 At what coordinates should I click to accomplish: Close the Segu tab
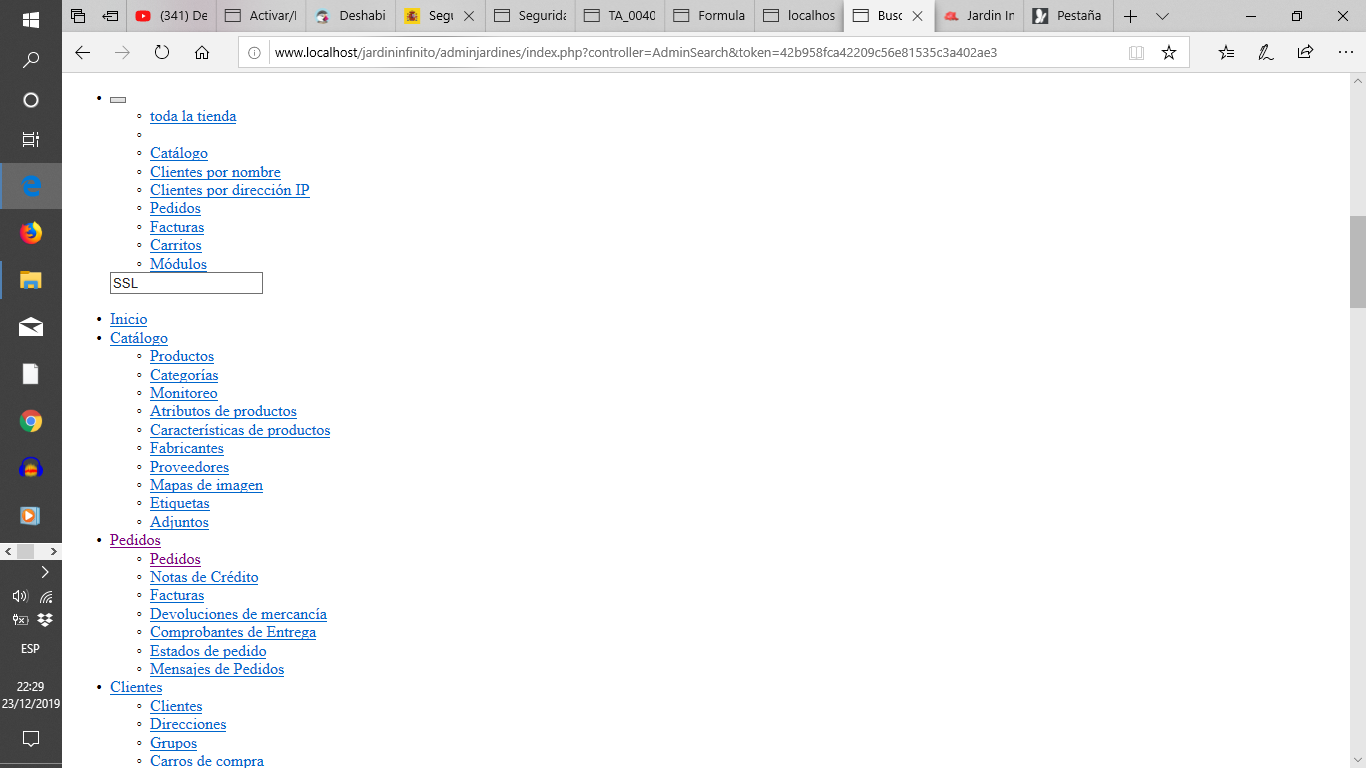[468, 16]
